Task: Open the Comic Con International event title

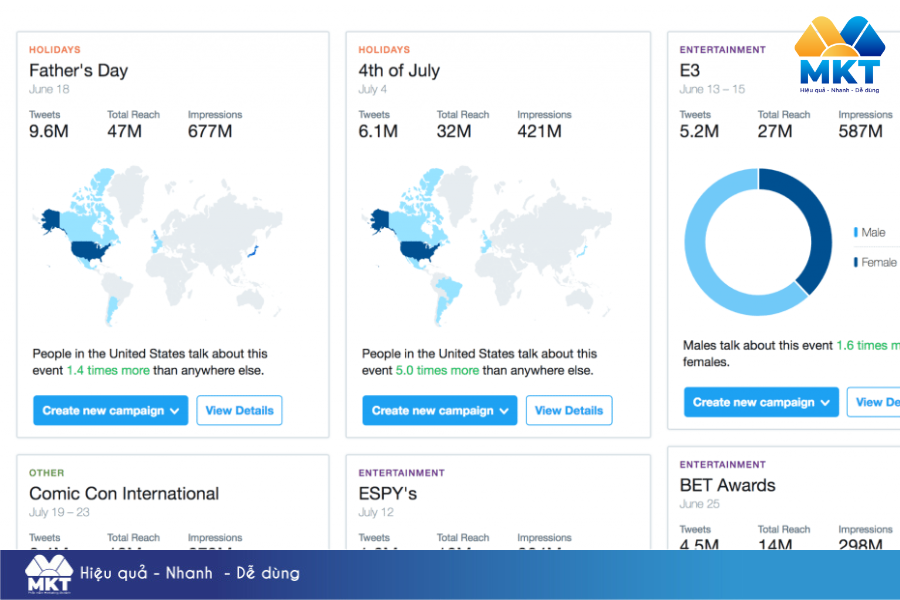Action: 124,493
